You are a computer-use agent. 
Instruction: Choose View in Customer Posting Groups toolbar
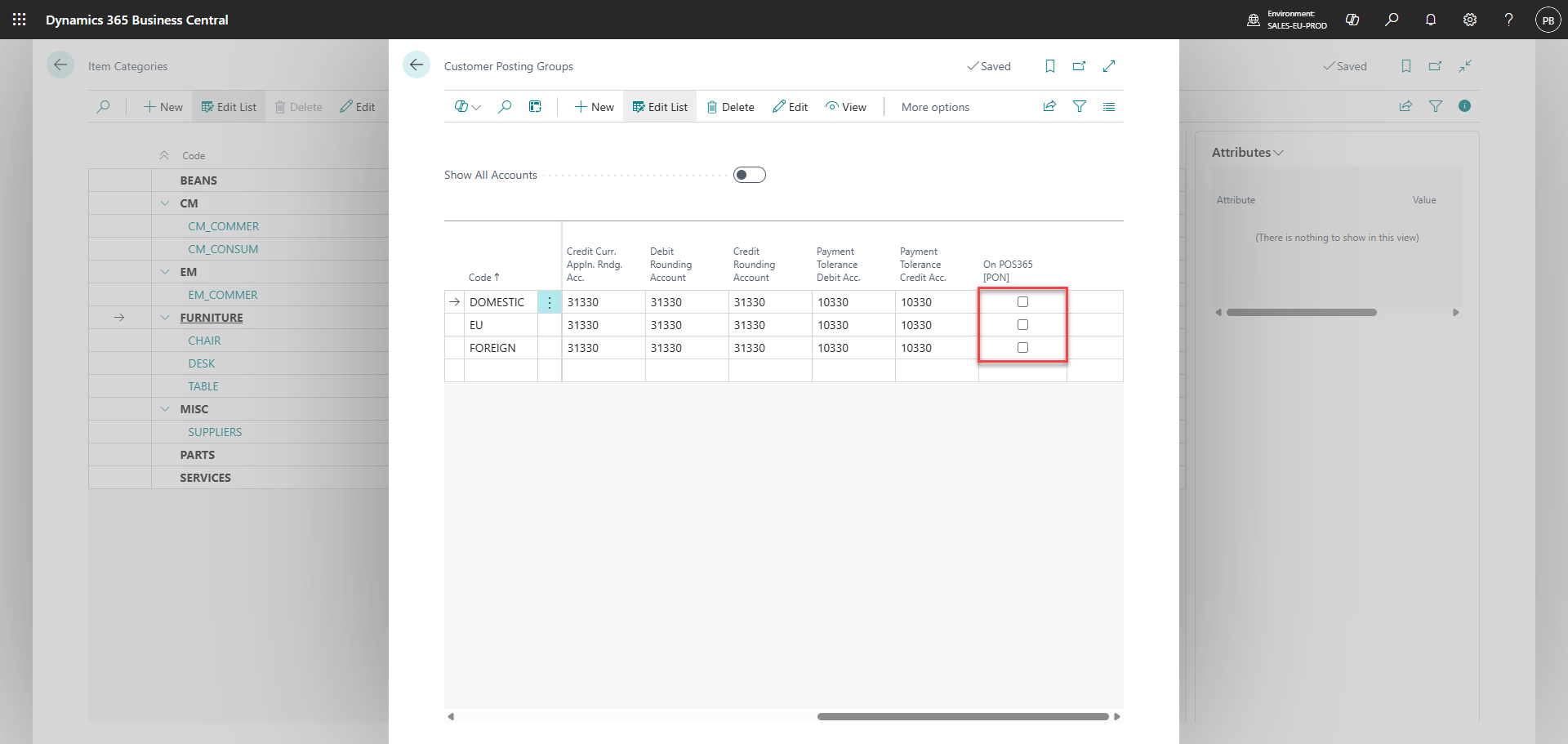pyautogui.click(x=846, y=107)
